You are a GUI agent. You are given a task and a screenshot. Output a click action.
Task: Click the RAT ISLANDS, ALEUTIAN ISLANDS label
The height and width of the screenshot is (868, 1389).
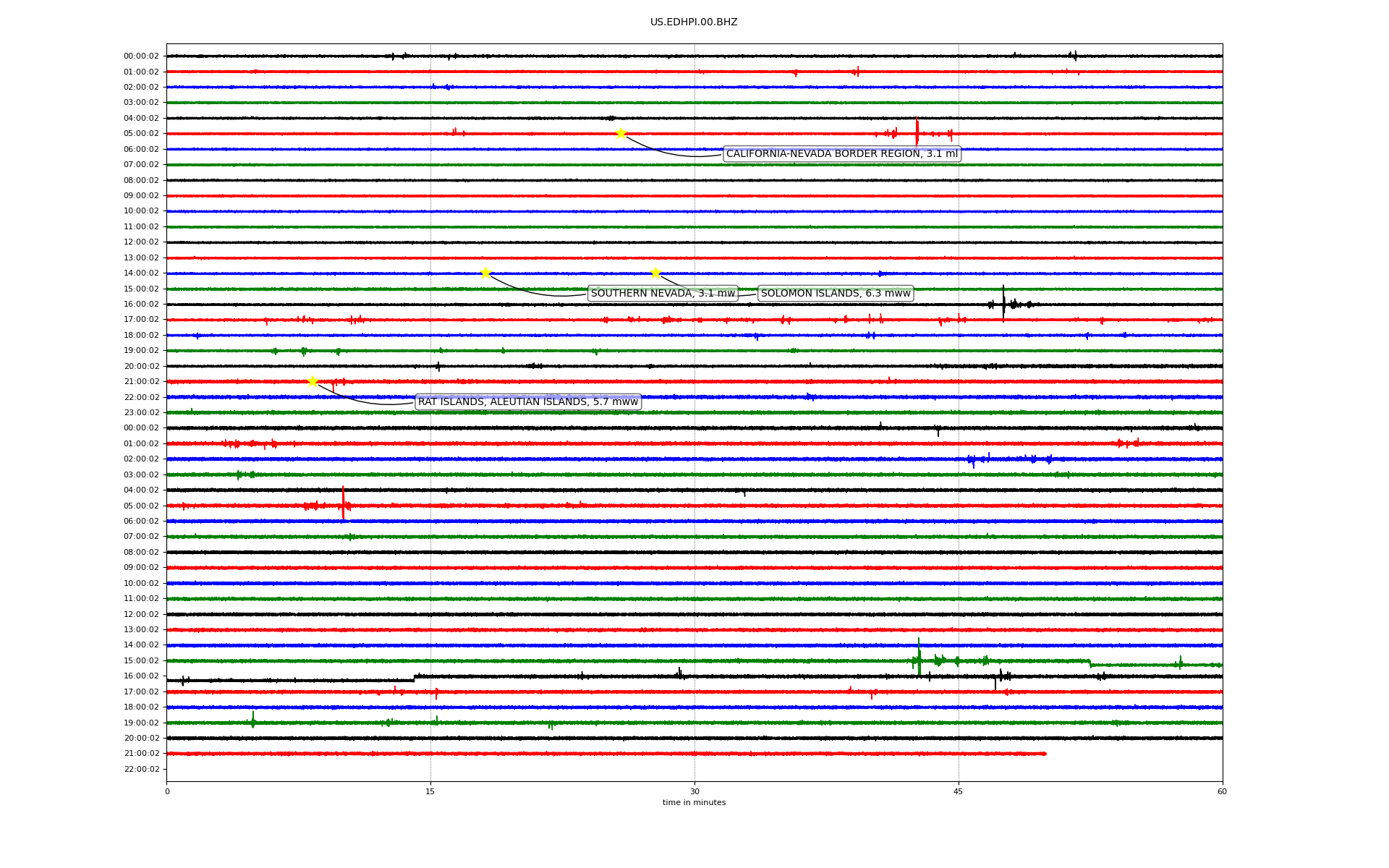(x=528, y=402)
